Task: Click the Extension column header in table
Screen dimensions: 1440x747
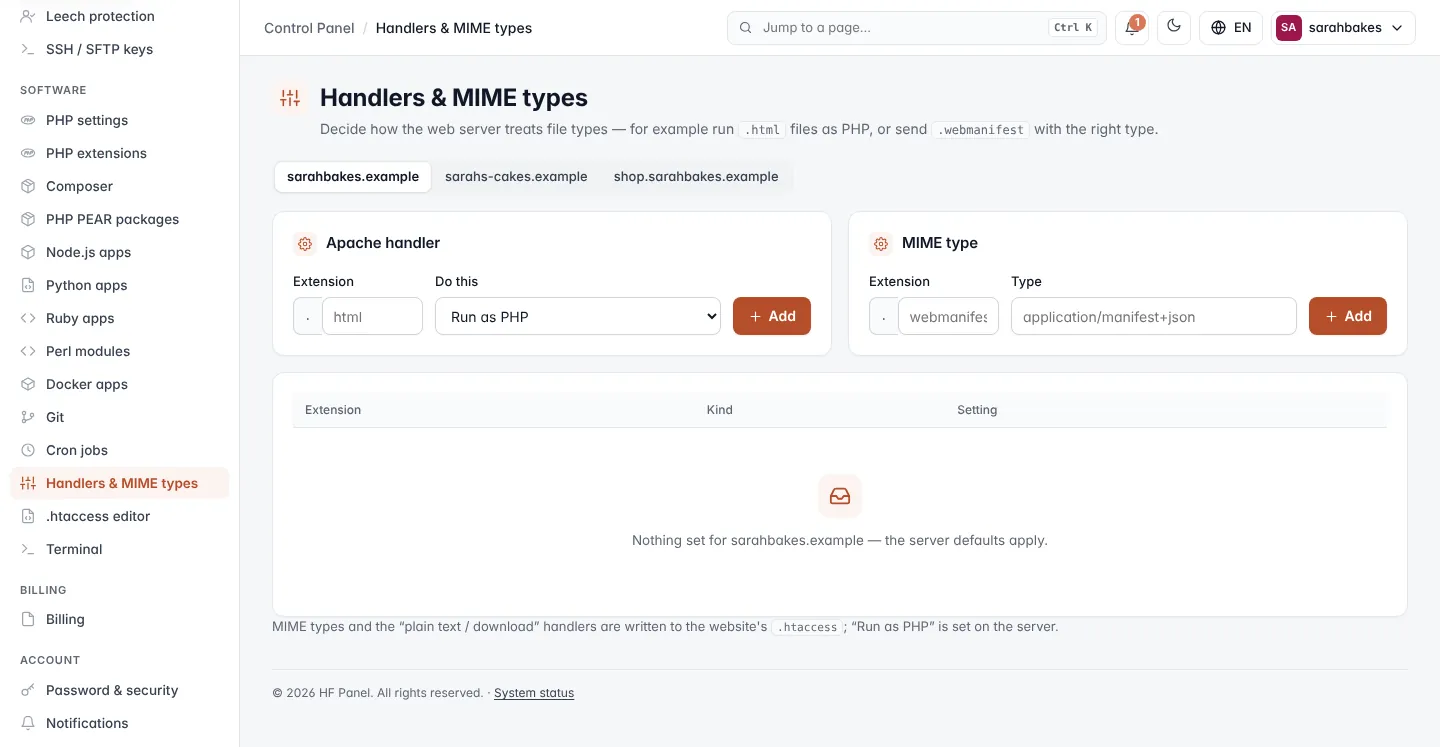Action: click(333, 410)
